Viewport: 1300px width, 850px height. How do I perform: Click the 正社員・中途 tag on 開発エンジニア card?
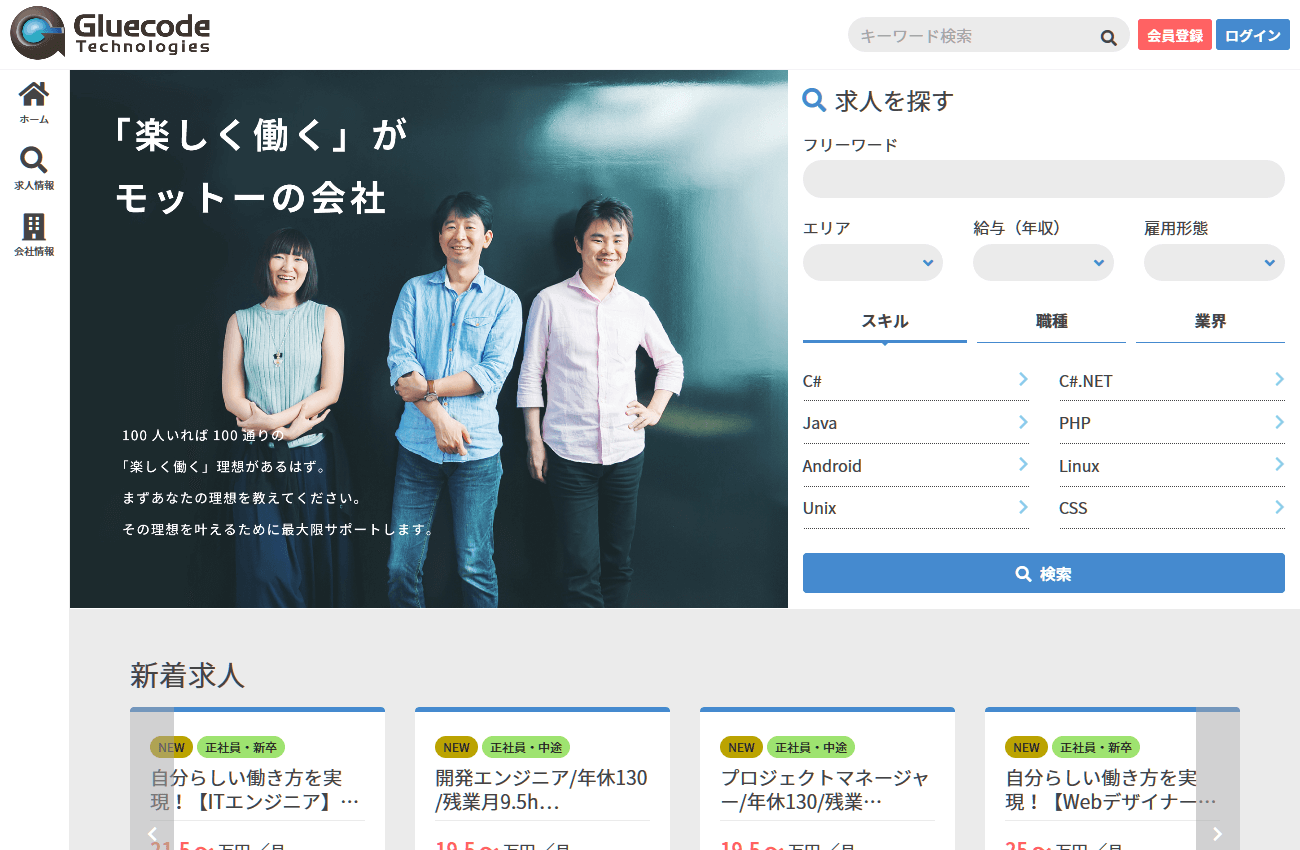pos(526,747)
